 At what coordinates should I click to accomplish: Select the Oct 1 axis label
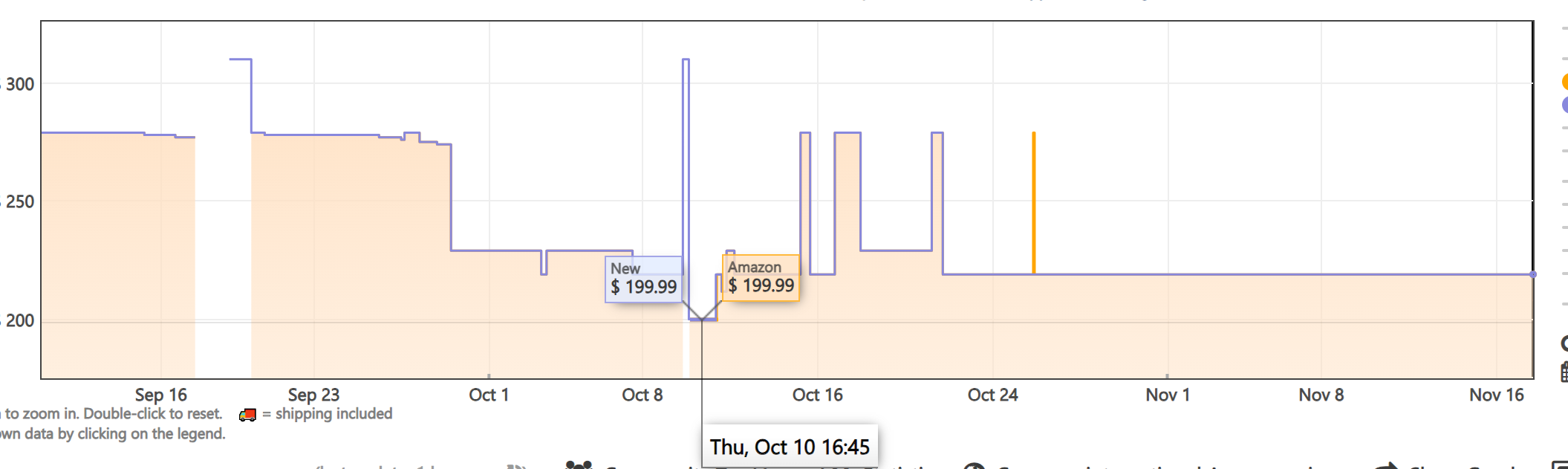(x=489, y=395)
